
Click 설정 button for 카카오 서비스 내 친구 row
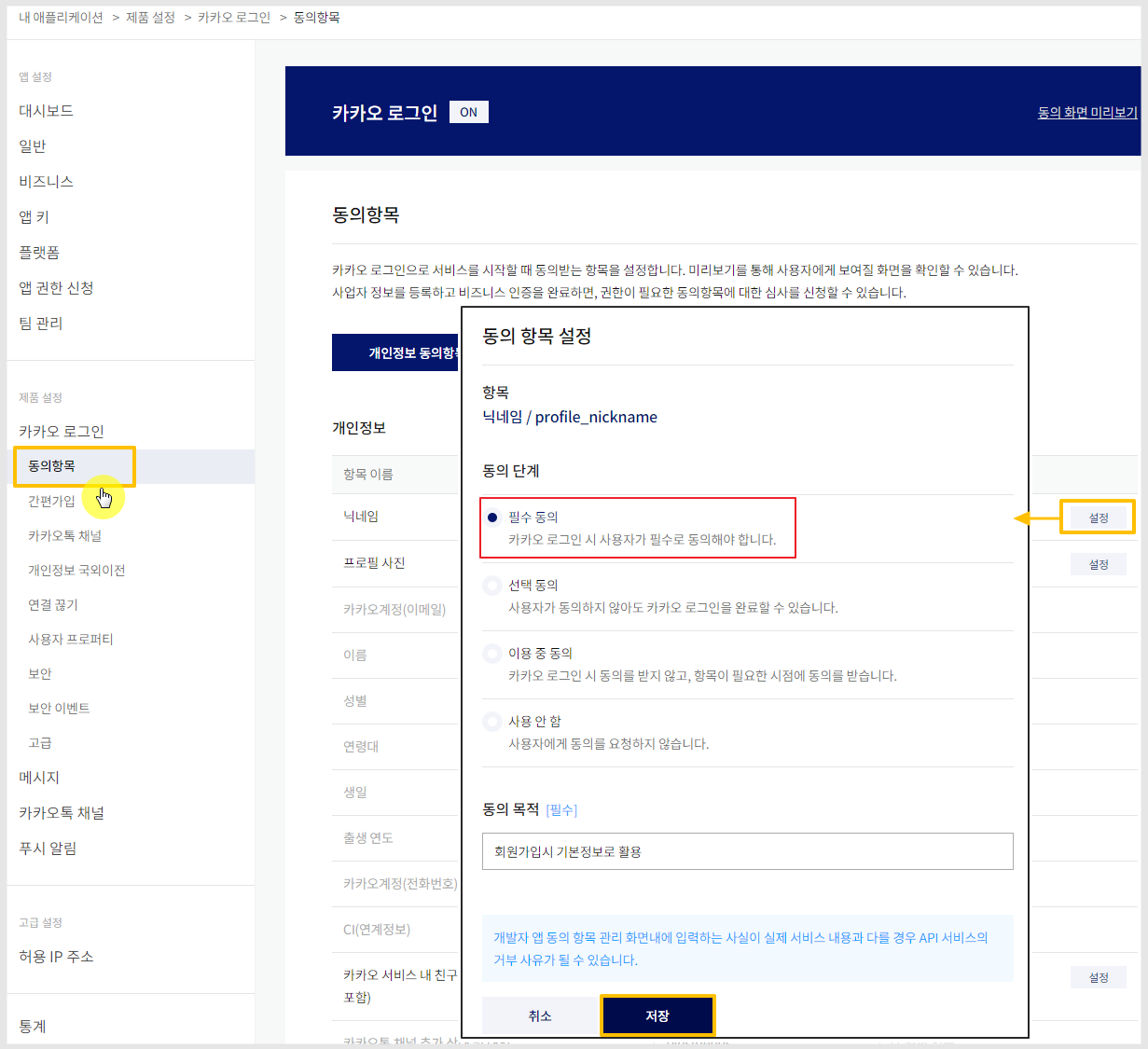1099,977
